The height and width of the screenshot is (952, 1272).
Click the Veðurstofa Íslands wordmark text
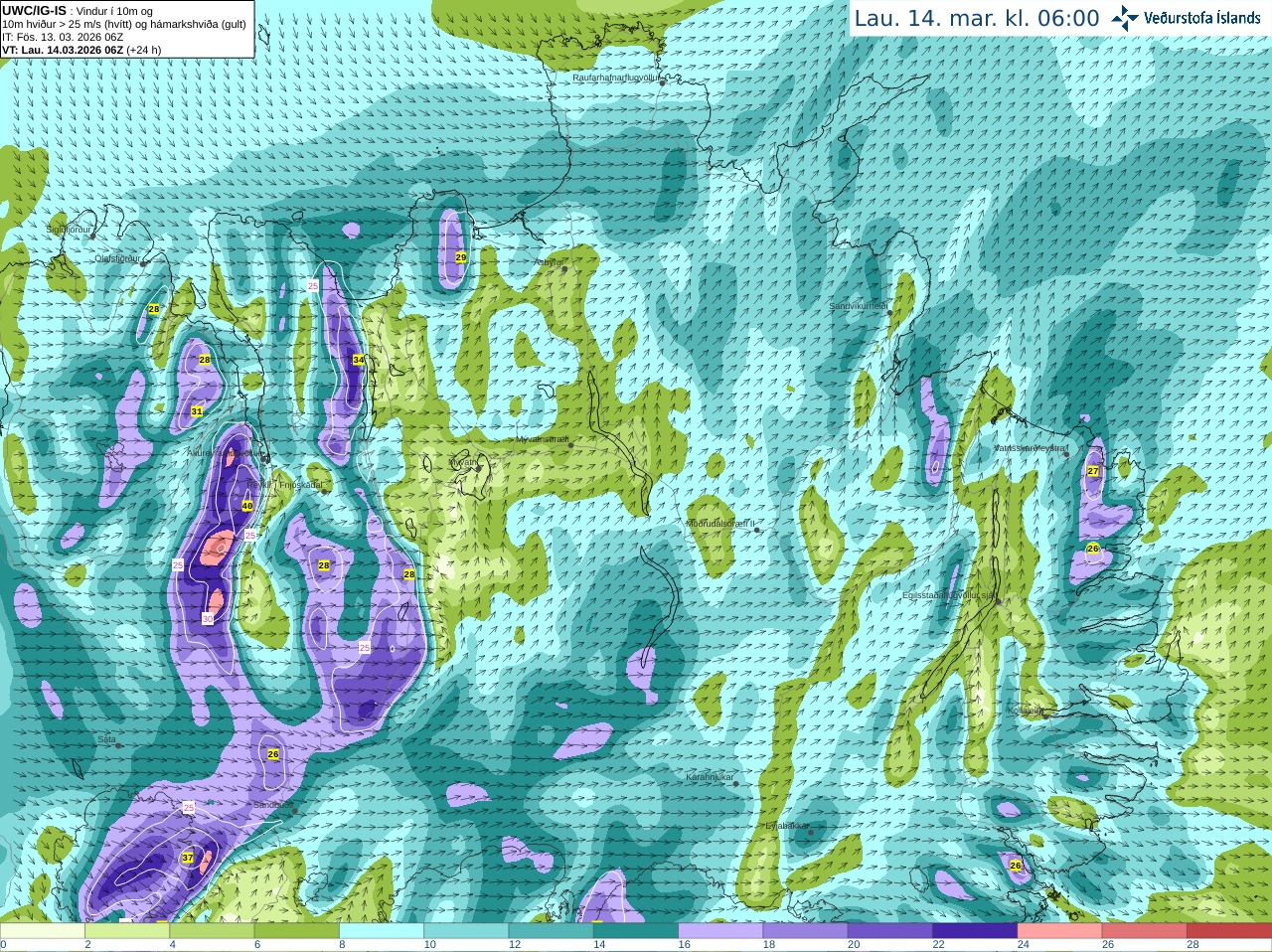tap(1201, 18)
